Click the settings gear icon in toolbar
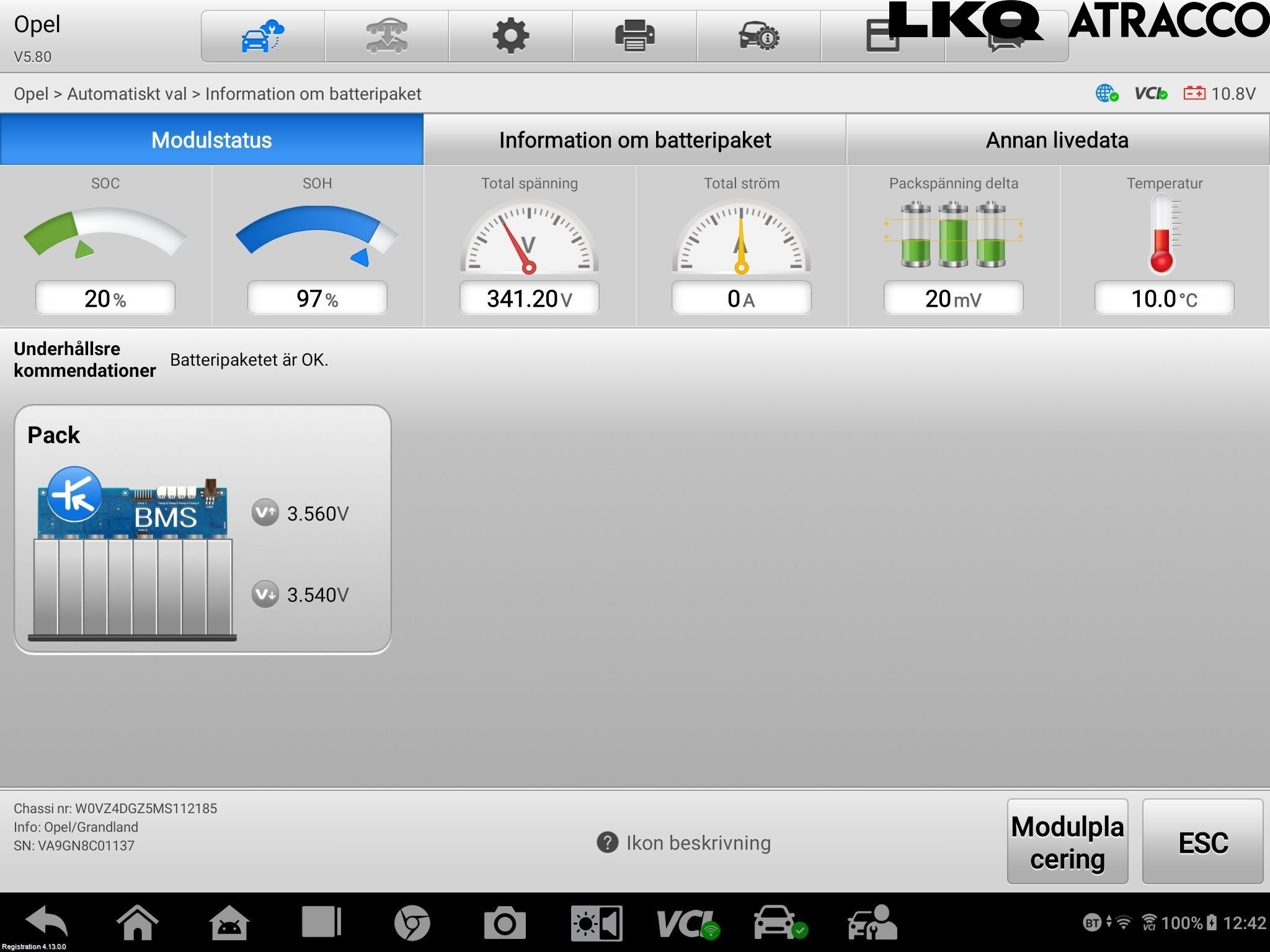The image size is (1270, 952). tap(510, 36)
